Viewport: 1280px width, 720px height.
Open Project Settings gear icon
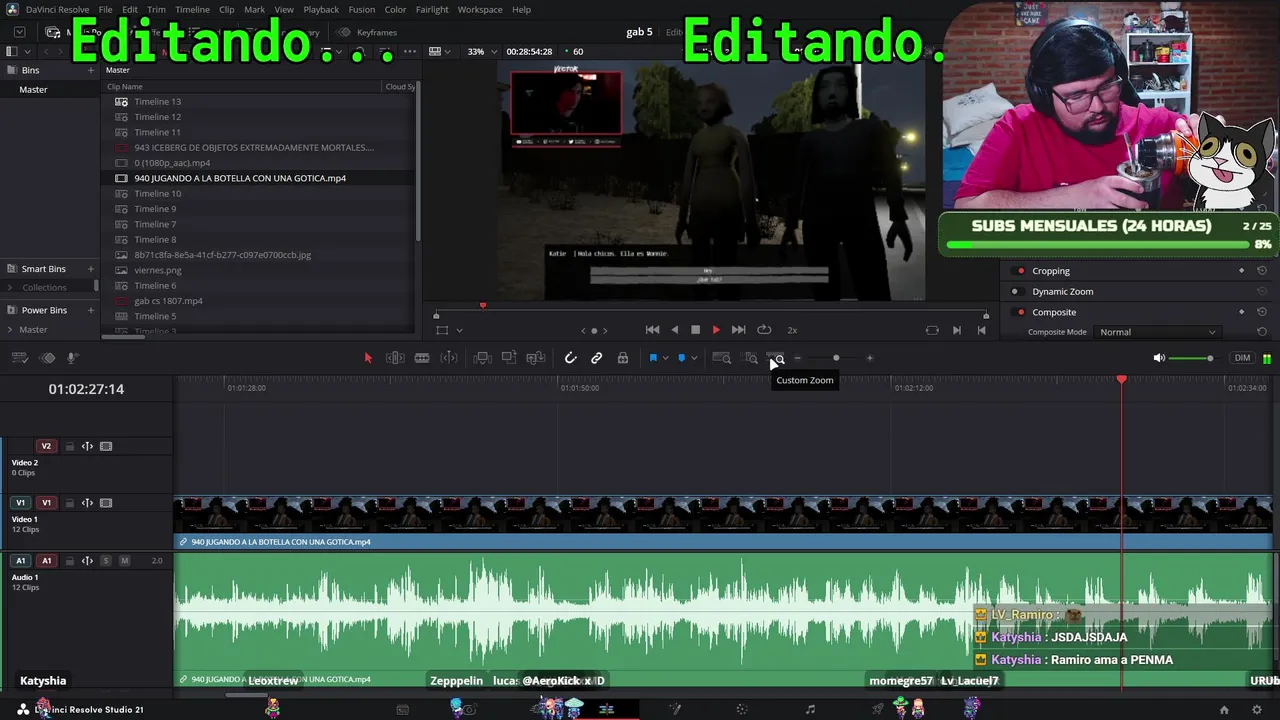pos(1257,710)
